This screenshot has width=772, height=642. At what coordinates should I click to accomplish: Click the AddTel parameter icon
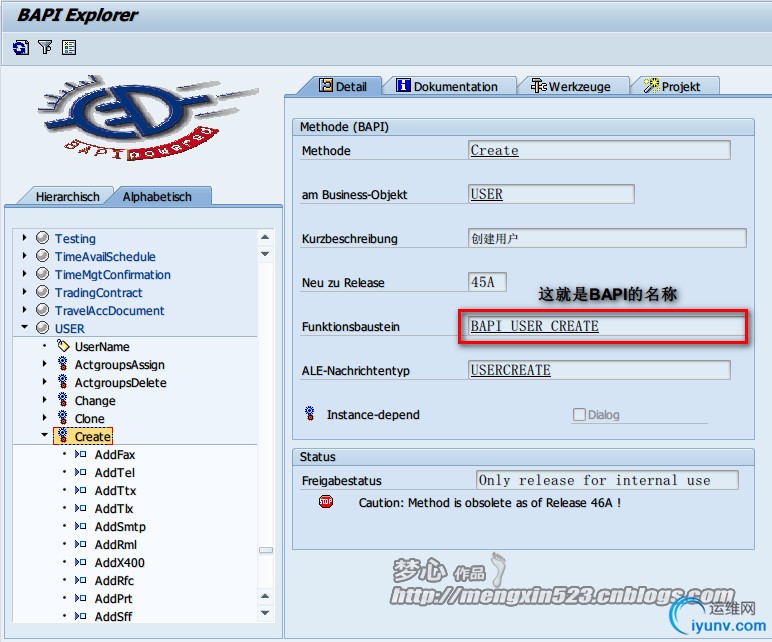(x=80, y=472)
